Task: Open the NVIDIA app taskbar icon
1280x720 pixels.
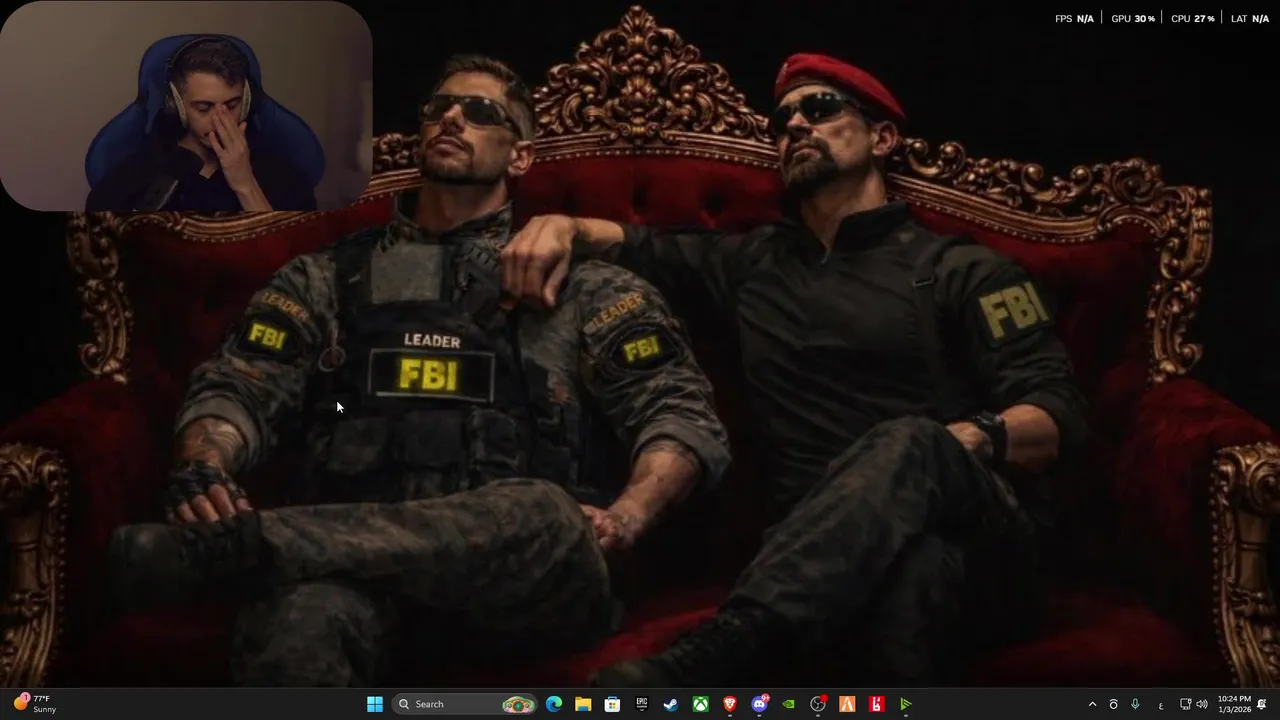Action: coord(789,704)
